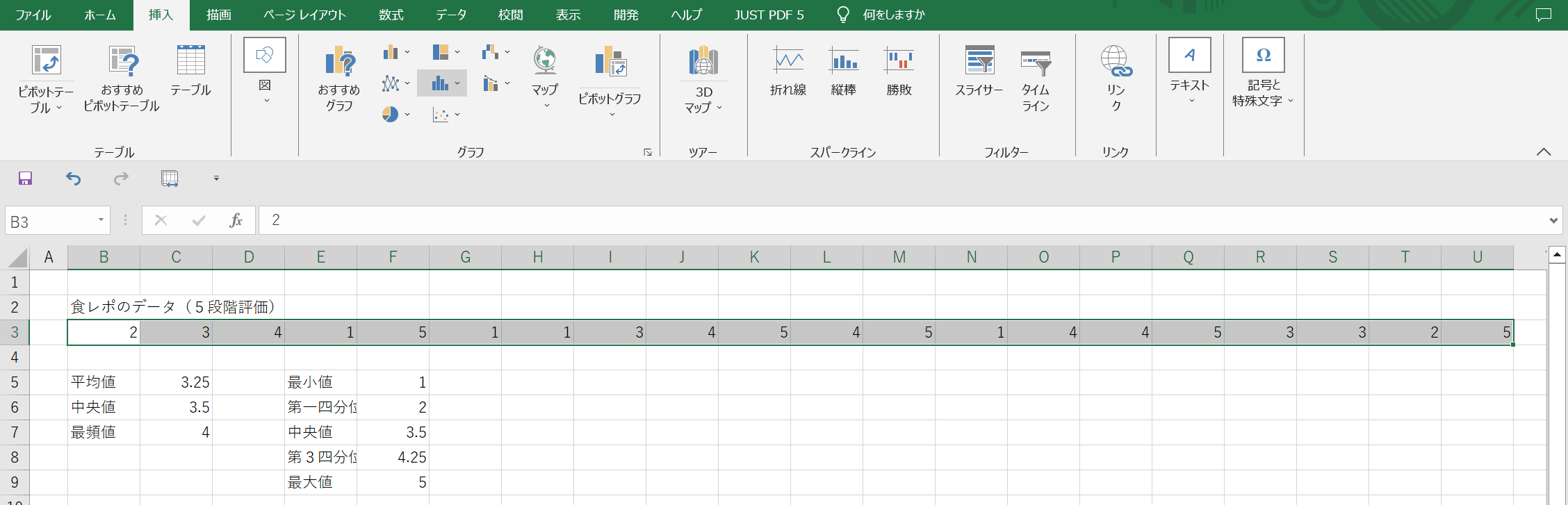The image size is (1568, 505).
Task: Insert scatter or bubble chart icon
Action: [441, 114]
